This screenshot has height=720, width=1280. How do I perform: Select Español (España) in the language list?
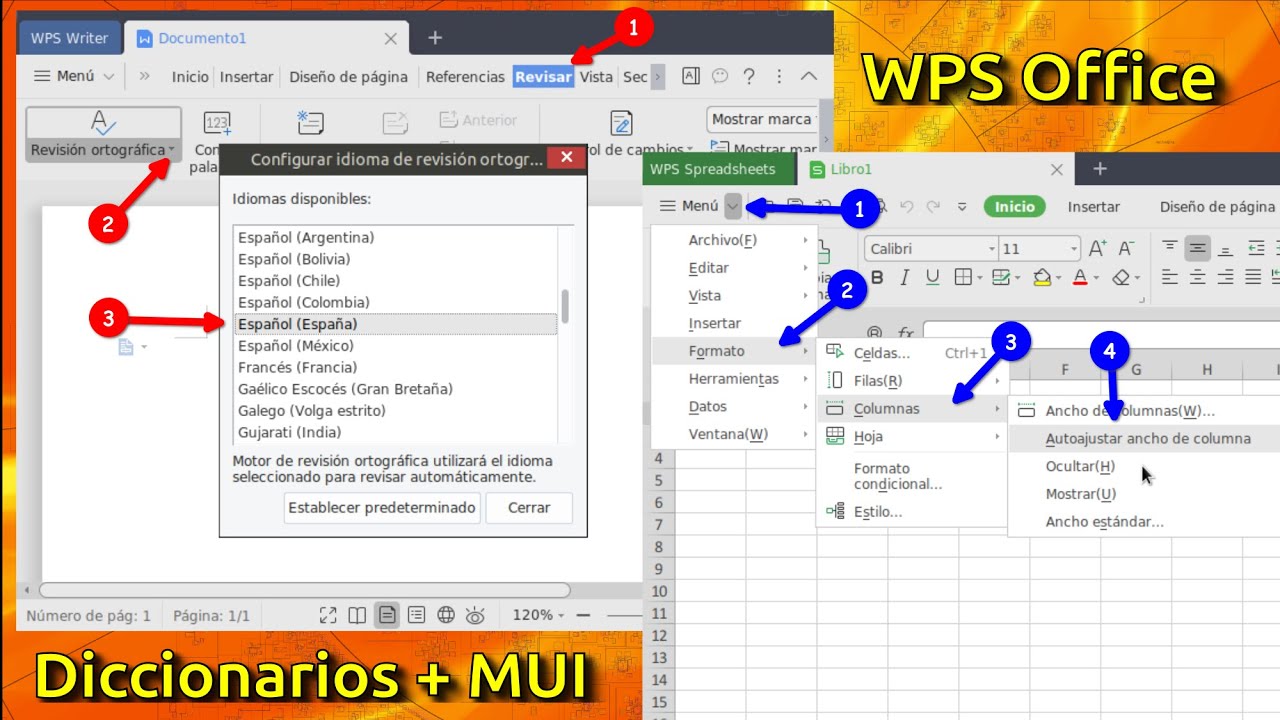(395, 324)
